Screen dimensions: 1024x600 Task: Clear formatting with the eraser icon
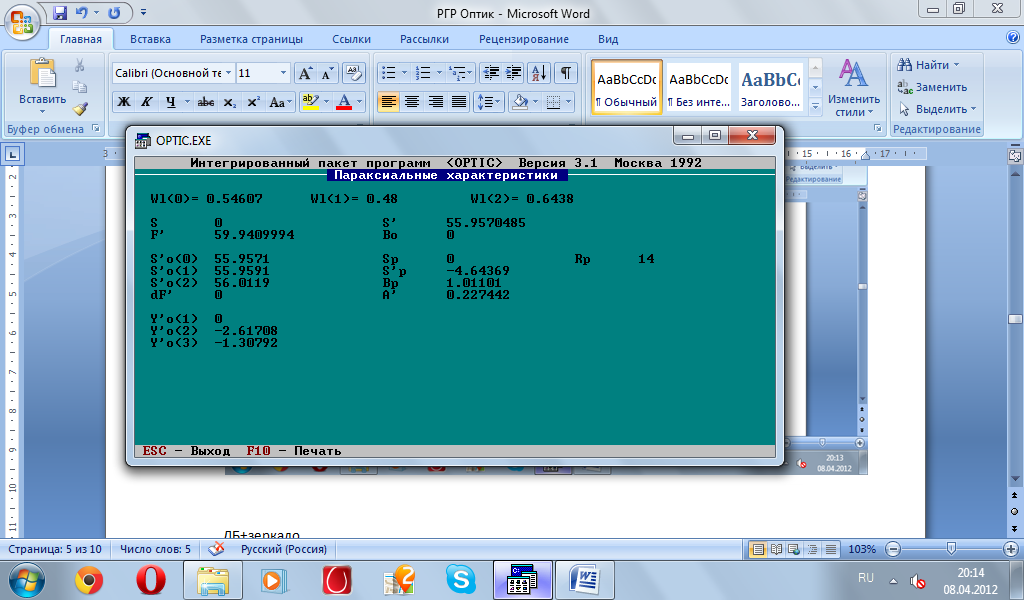(353, 73)
